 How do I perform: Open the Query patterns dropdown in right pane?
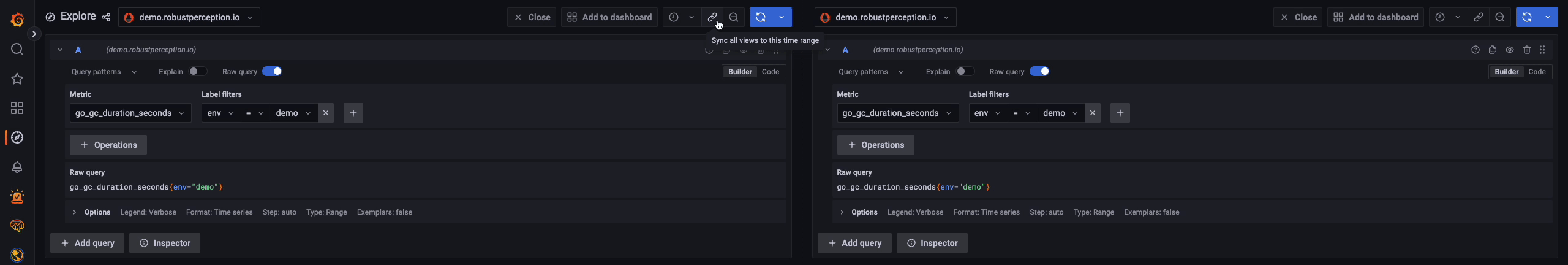[871, 72]
